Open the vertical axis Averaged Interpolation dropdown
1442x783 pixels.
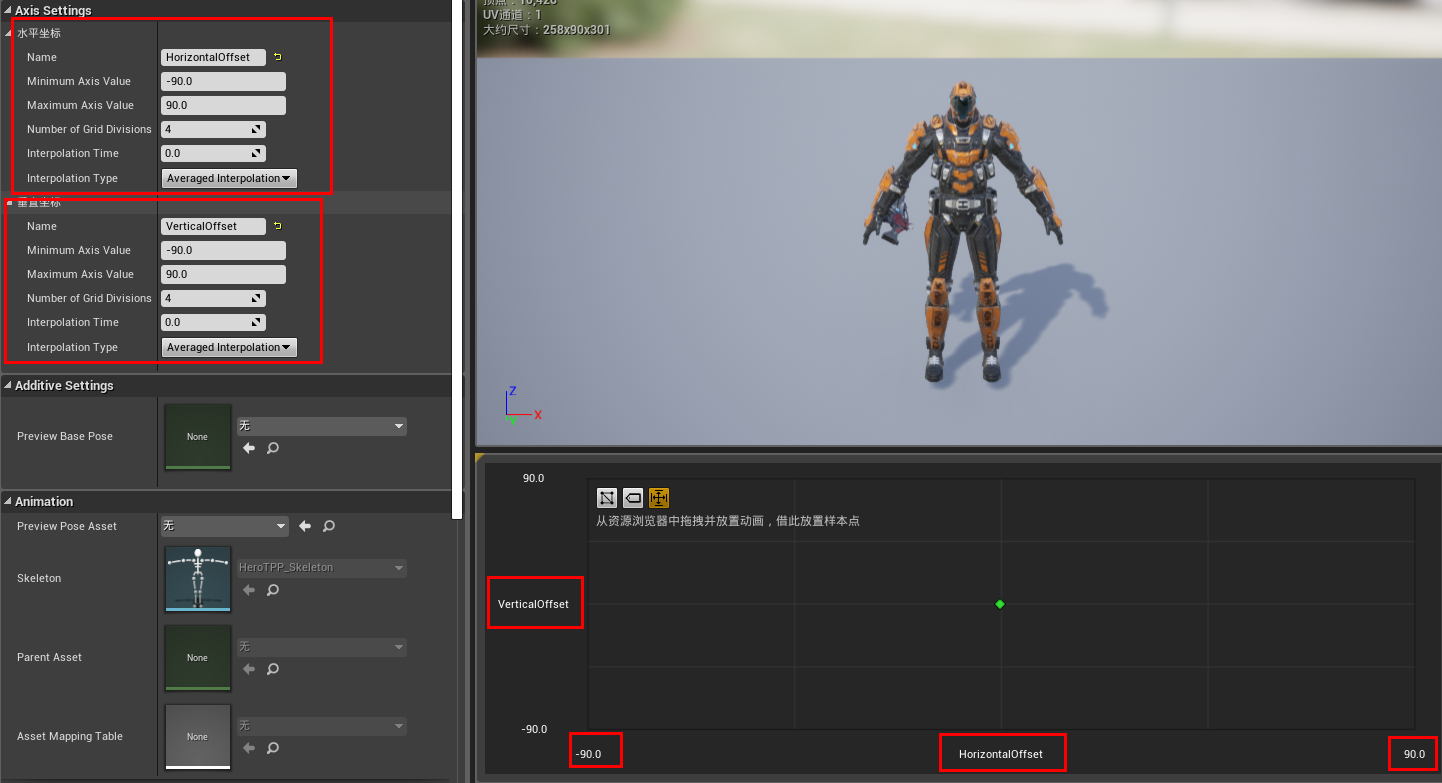(228, 347)
